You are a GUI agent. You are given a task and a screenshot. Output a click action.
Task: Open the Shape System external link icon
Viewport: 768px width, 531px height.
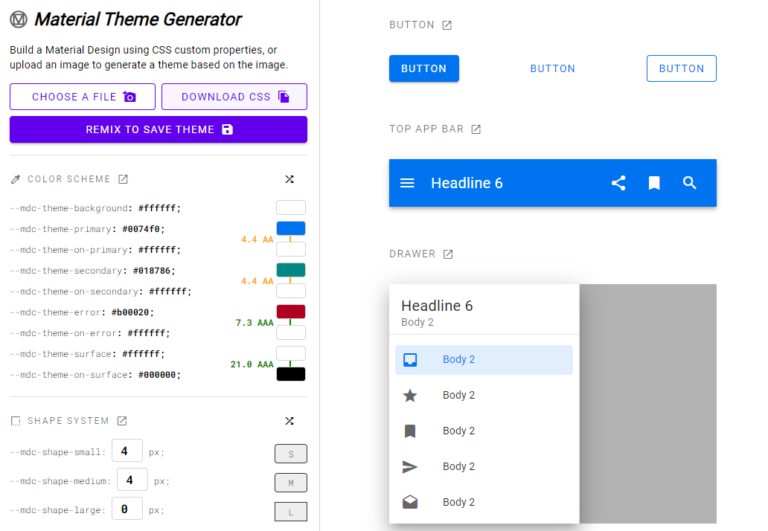click(x=122, y=421)
